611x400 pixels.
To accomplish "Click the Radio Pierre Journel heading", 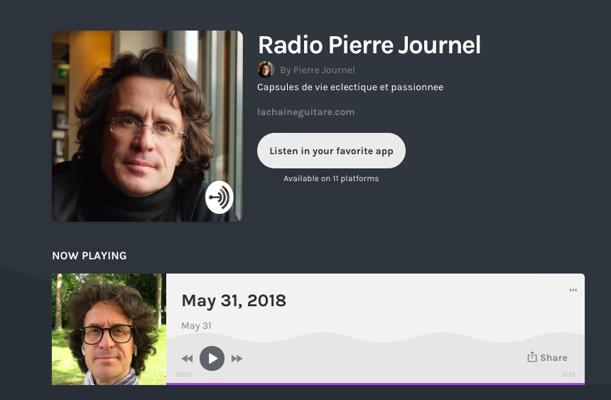I will point(369,45).
